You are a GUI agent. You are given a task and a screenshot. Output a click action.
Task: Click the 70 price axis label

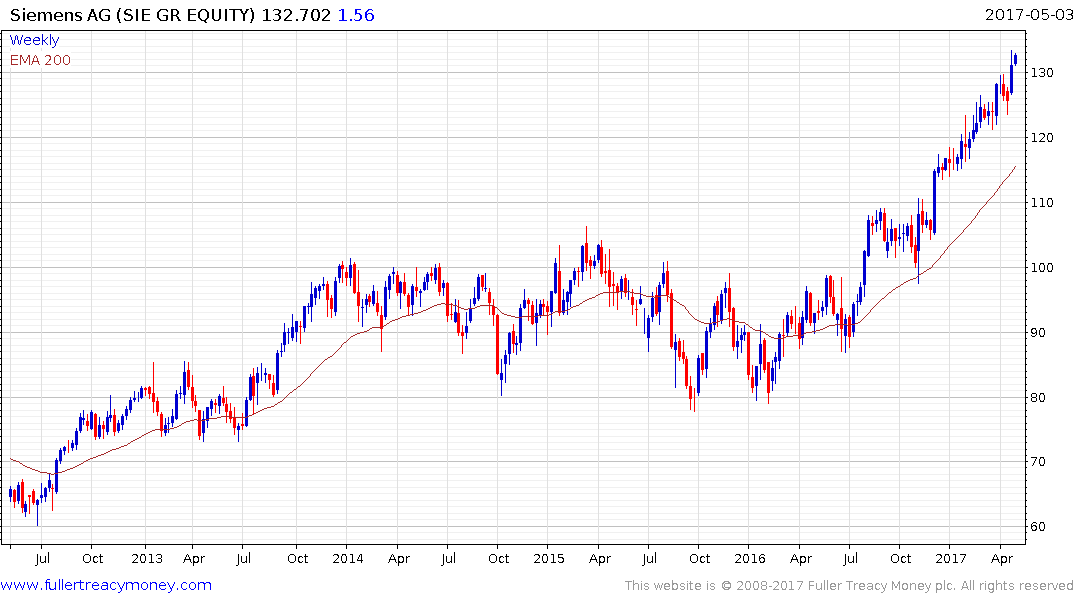pos(1038,462)
